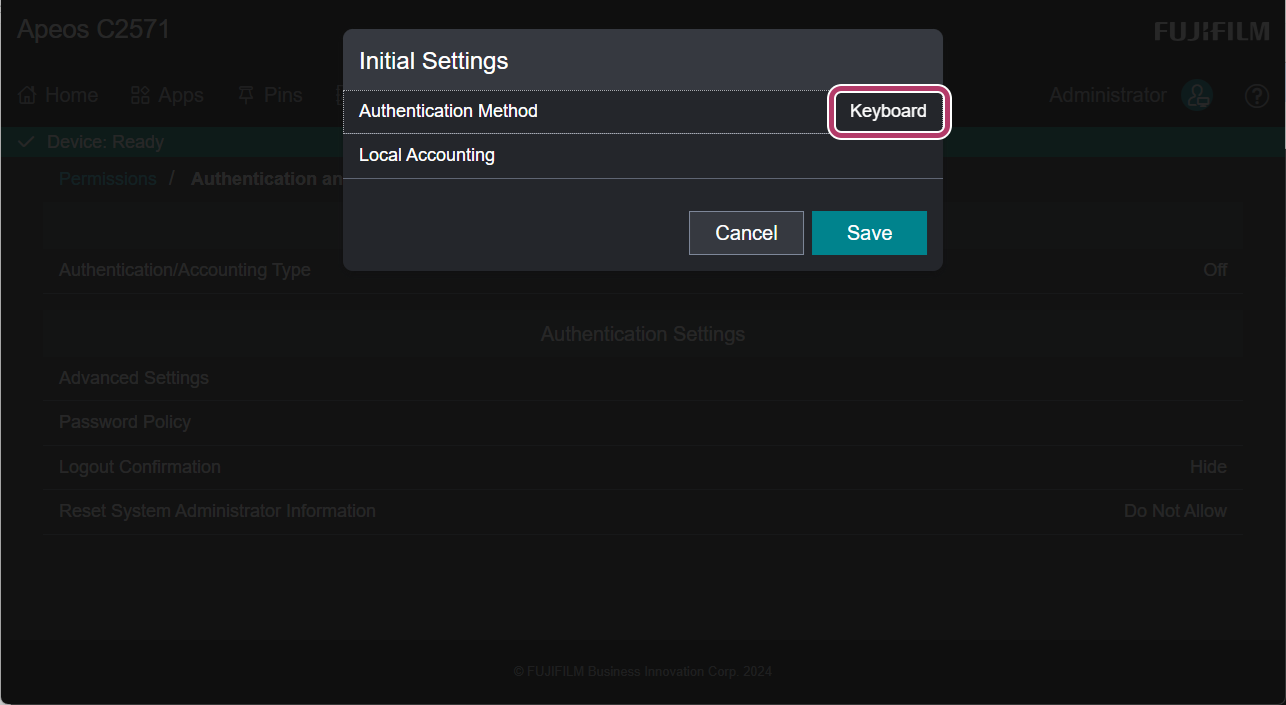Viewport: 1286px width, 705px height.
Task: Click the Hide value for Logout Confirmation
Action: 1208,467
